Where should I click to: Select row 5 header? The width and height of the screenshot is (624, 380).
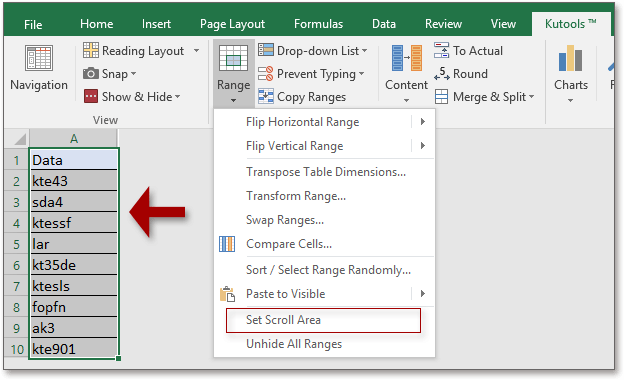click(16, 244)
